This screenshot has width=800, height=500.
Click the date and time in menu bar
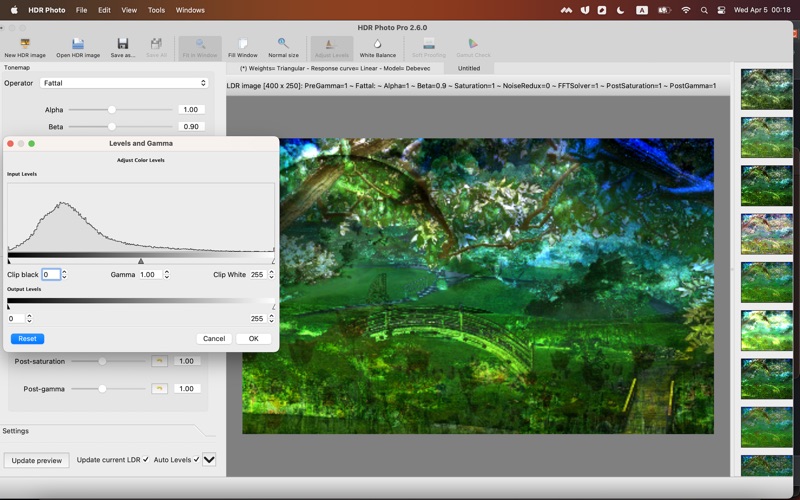click(x=762, y=10)
